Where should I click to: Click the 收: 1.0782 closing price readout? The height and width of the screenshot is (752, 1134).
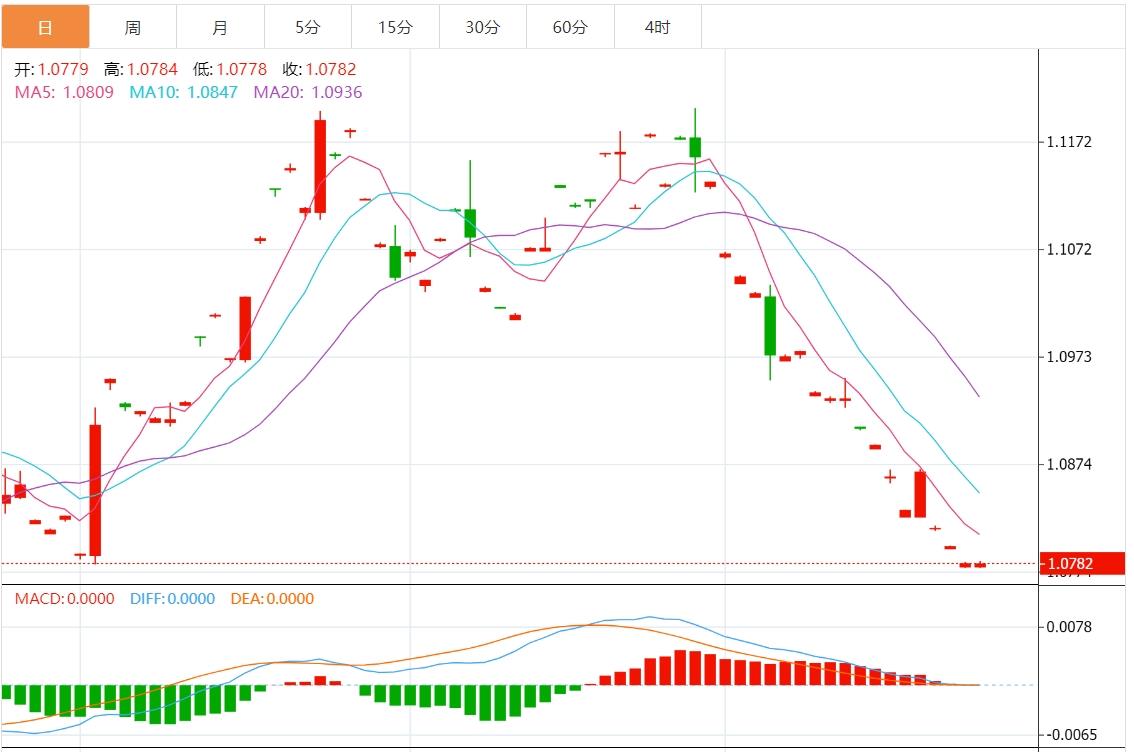tap(319, 70)
